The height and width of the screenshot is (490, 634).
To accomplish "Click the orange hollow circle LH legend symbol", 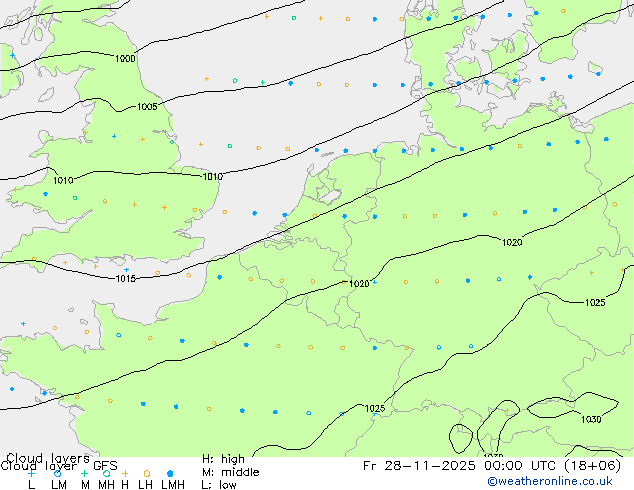I will pos(147,473).
